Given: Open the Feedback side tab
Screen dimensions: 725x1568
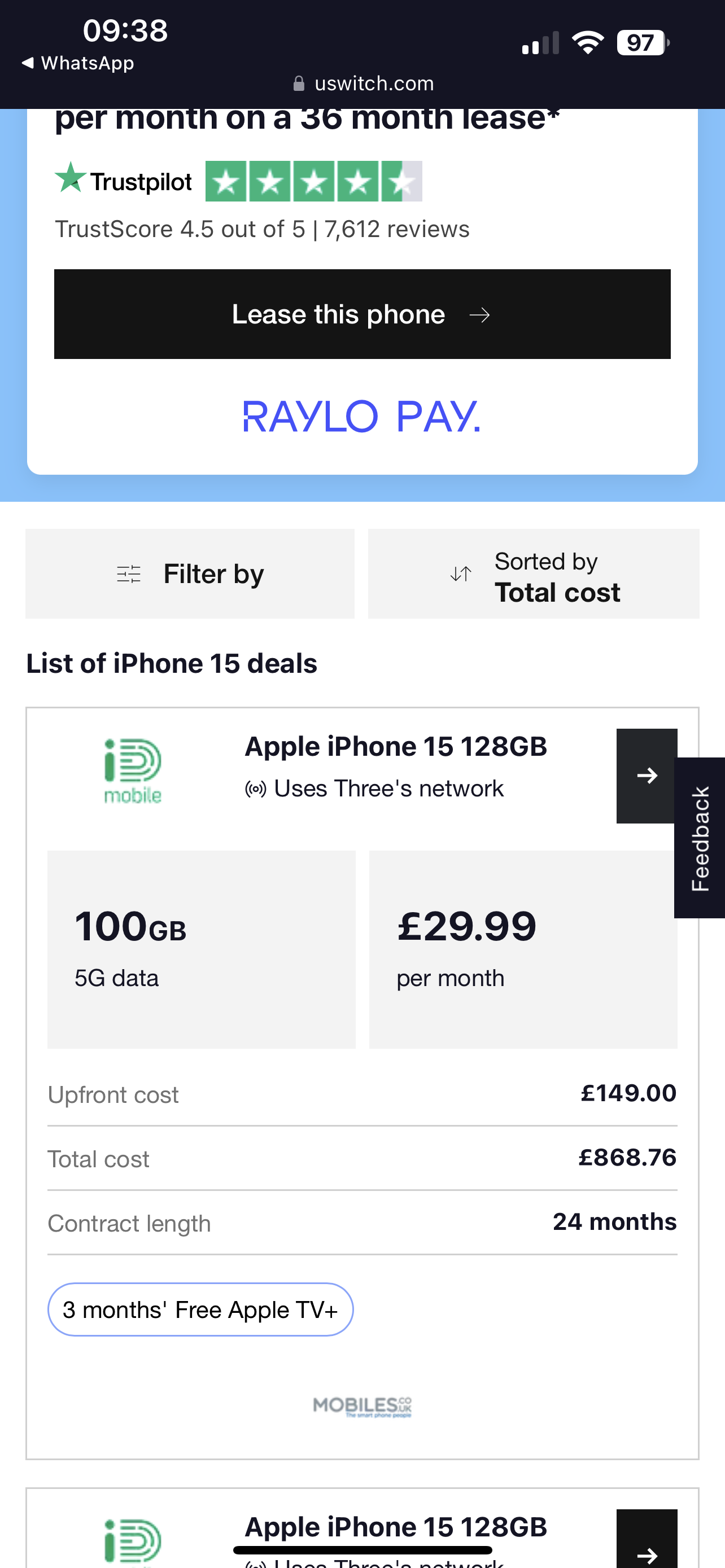Looking at the screenshot, I should pyautogui.click(x=700, y=838).
